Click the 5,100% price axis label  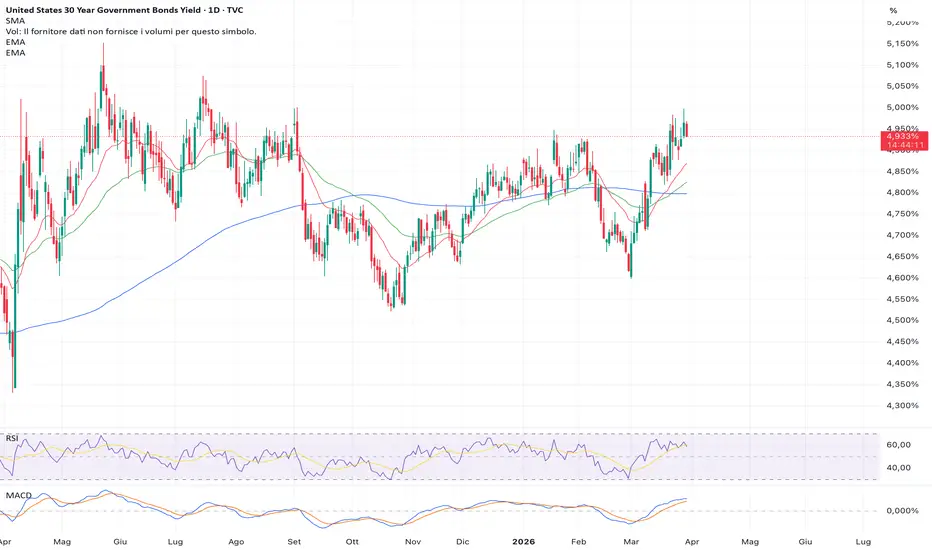[x=902, y=65]
